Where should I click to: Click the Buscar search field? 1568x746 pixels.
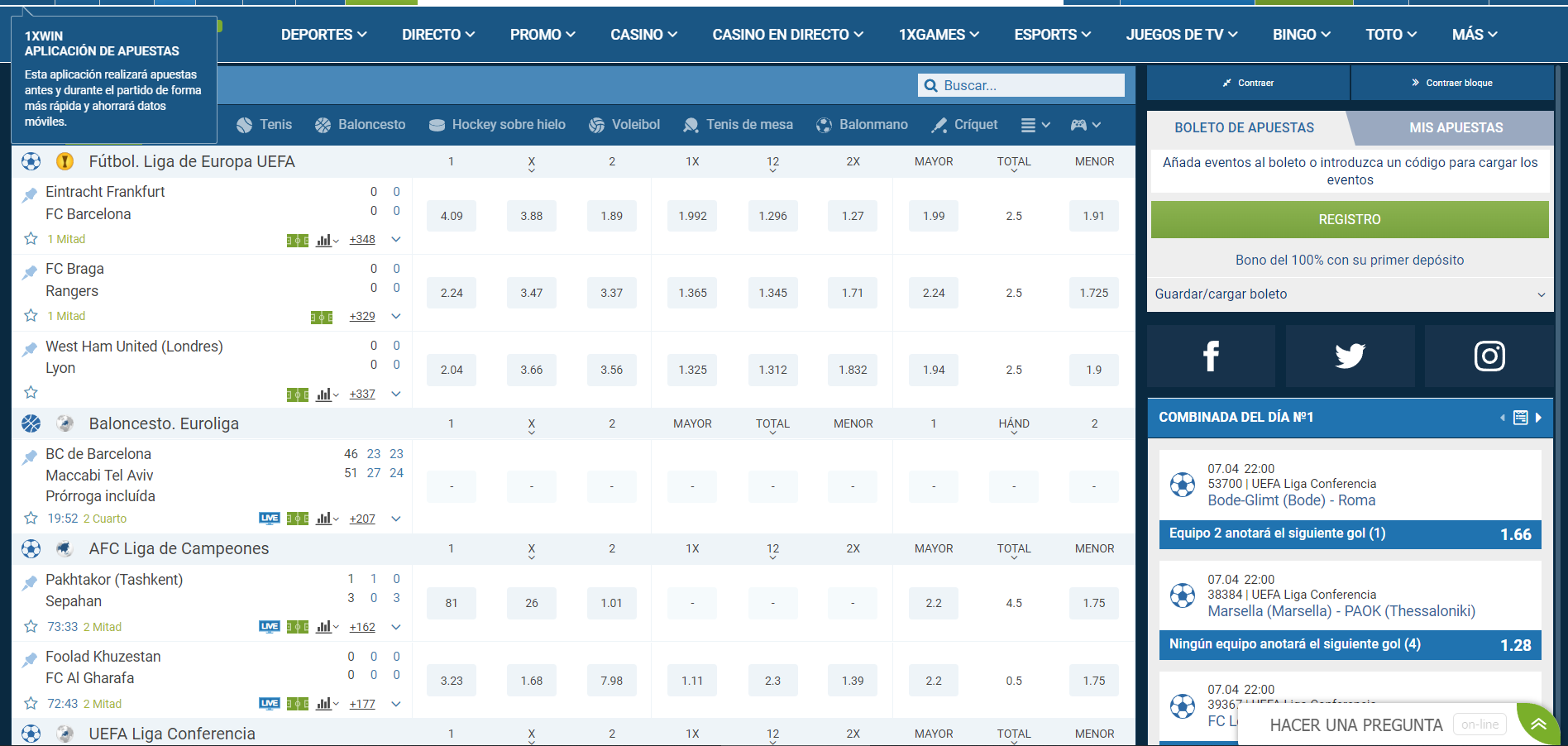pyautogui.click(x=1021, y=85)
